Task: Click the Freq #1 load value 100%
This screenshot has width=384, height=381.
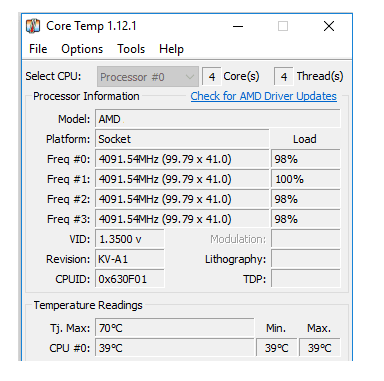Action: (x=306, y=179)
